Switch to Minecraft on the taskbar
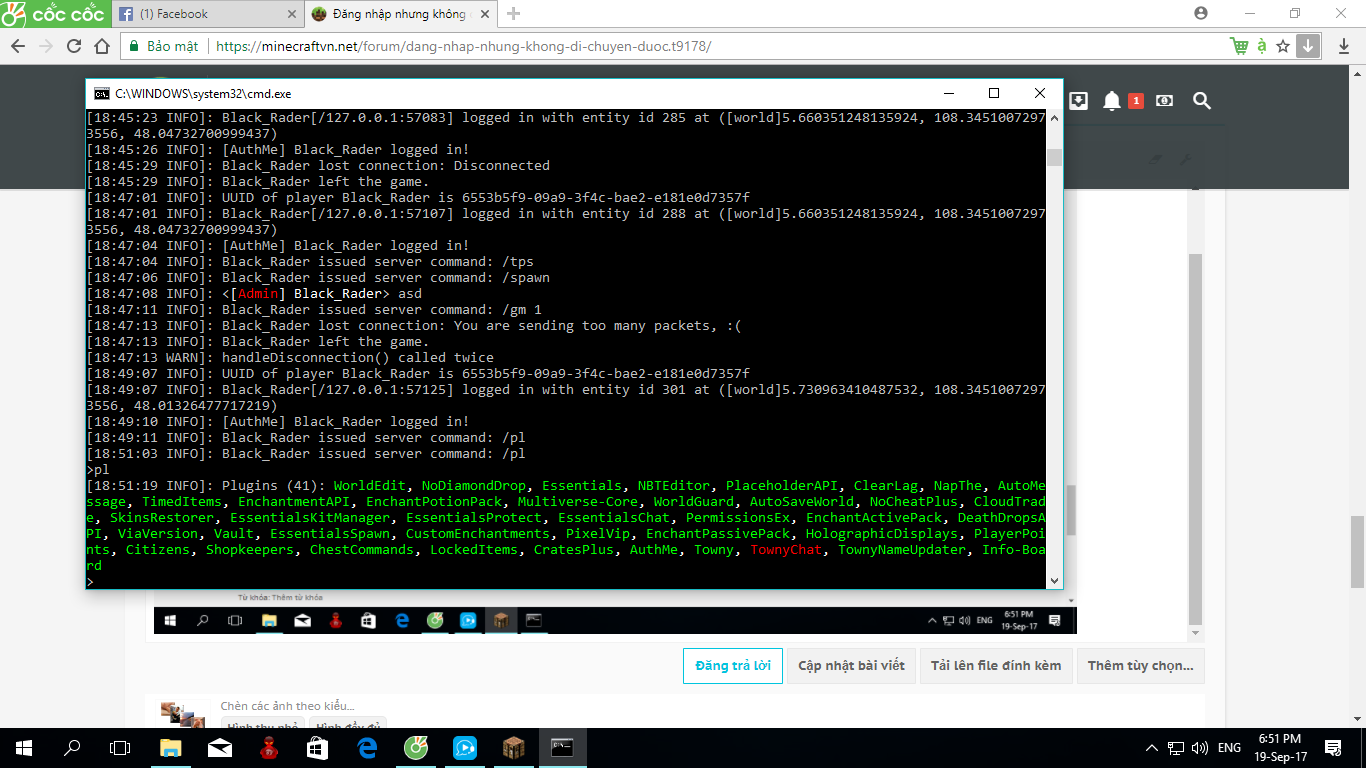 (x=514, y=748)
